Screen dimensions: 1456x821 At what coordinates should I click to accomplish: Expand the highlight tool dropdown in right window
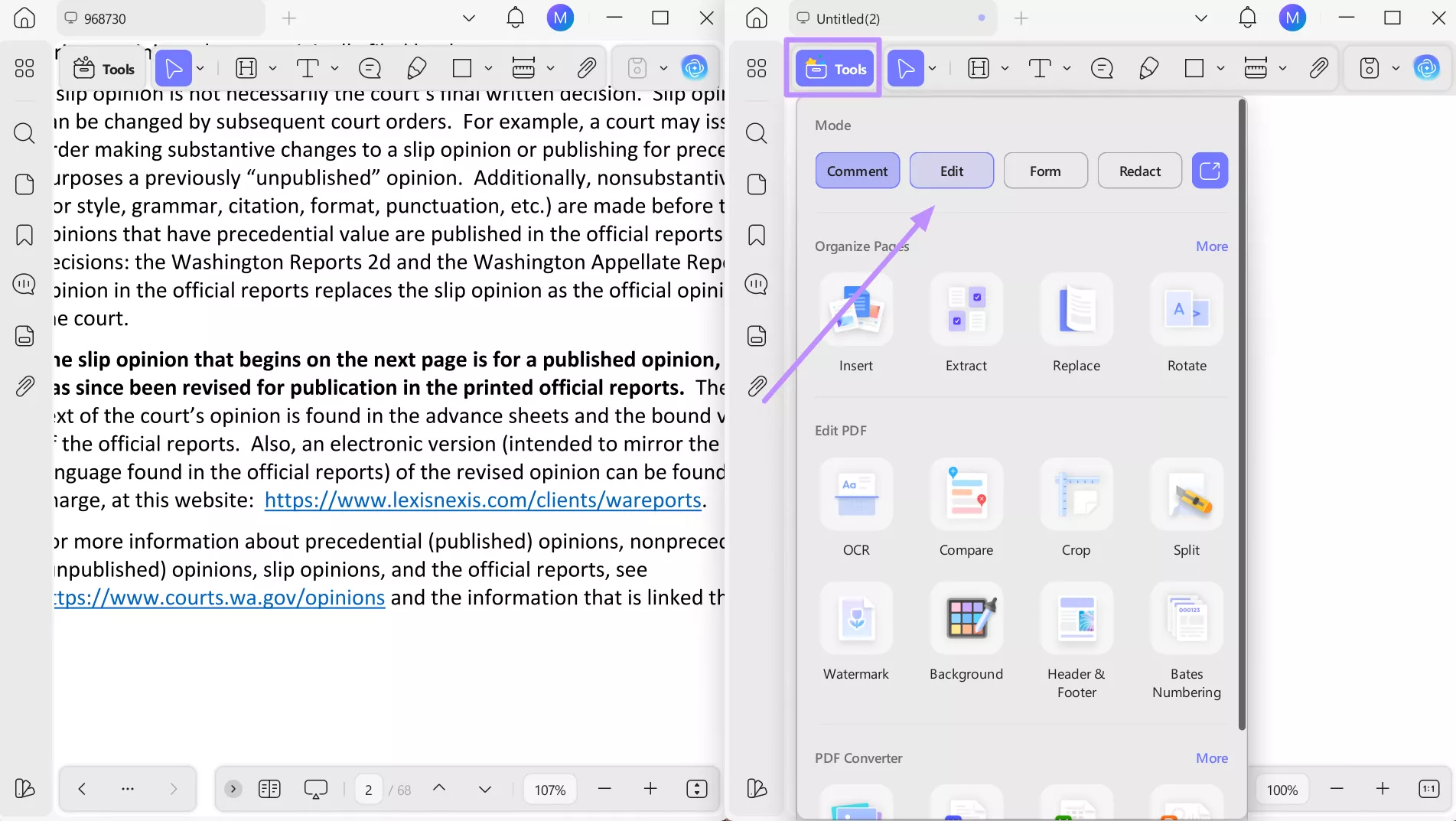1005,68
